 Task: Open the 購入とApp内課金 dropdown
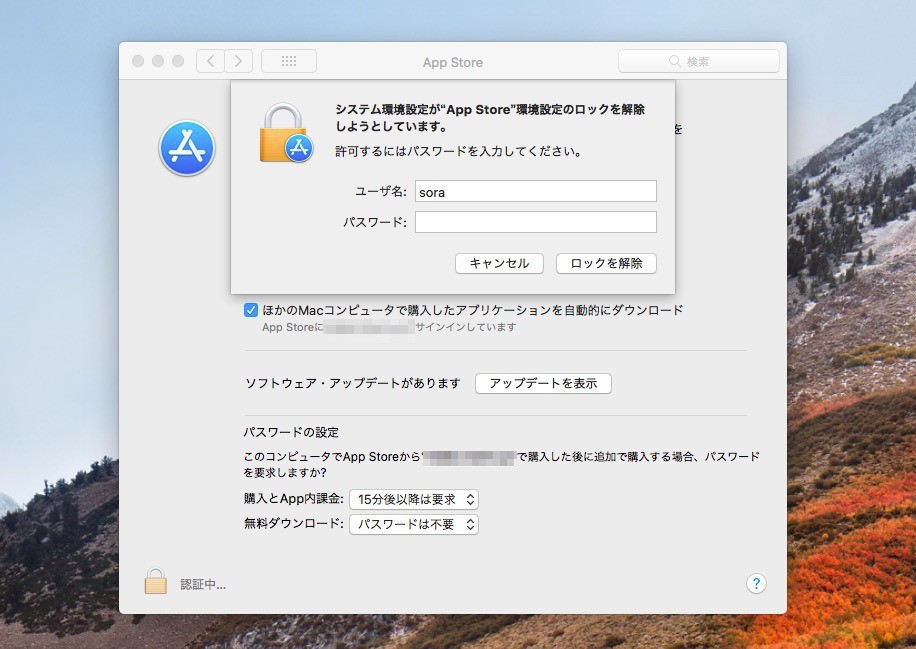[x=414, y=499]
